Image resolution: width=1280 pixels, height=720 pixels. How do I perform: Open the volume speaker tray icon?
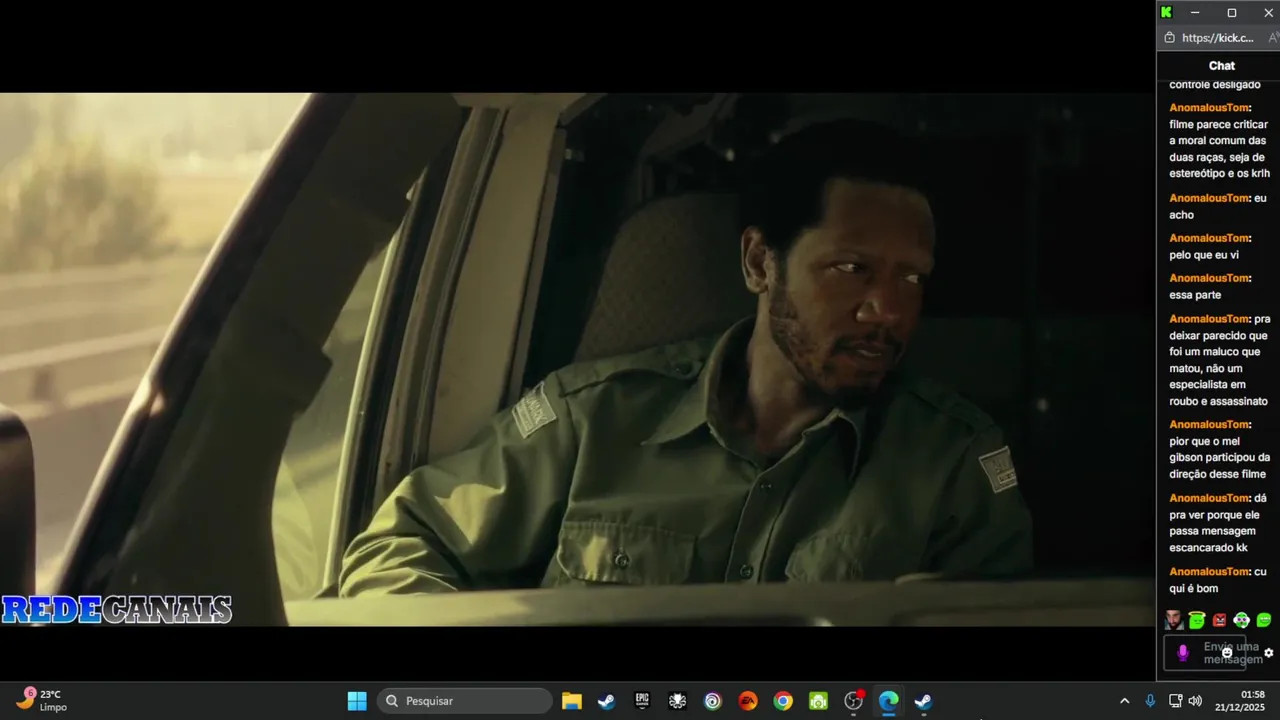[1195, 701]
